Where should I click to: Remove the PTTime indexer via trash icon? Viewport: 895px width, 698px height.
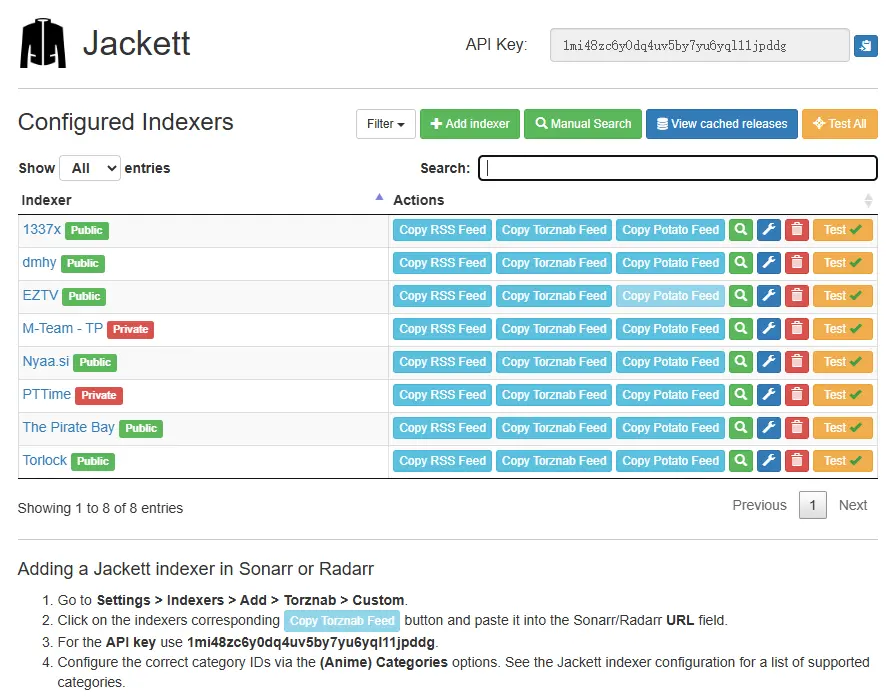coord(796,395)
